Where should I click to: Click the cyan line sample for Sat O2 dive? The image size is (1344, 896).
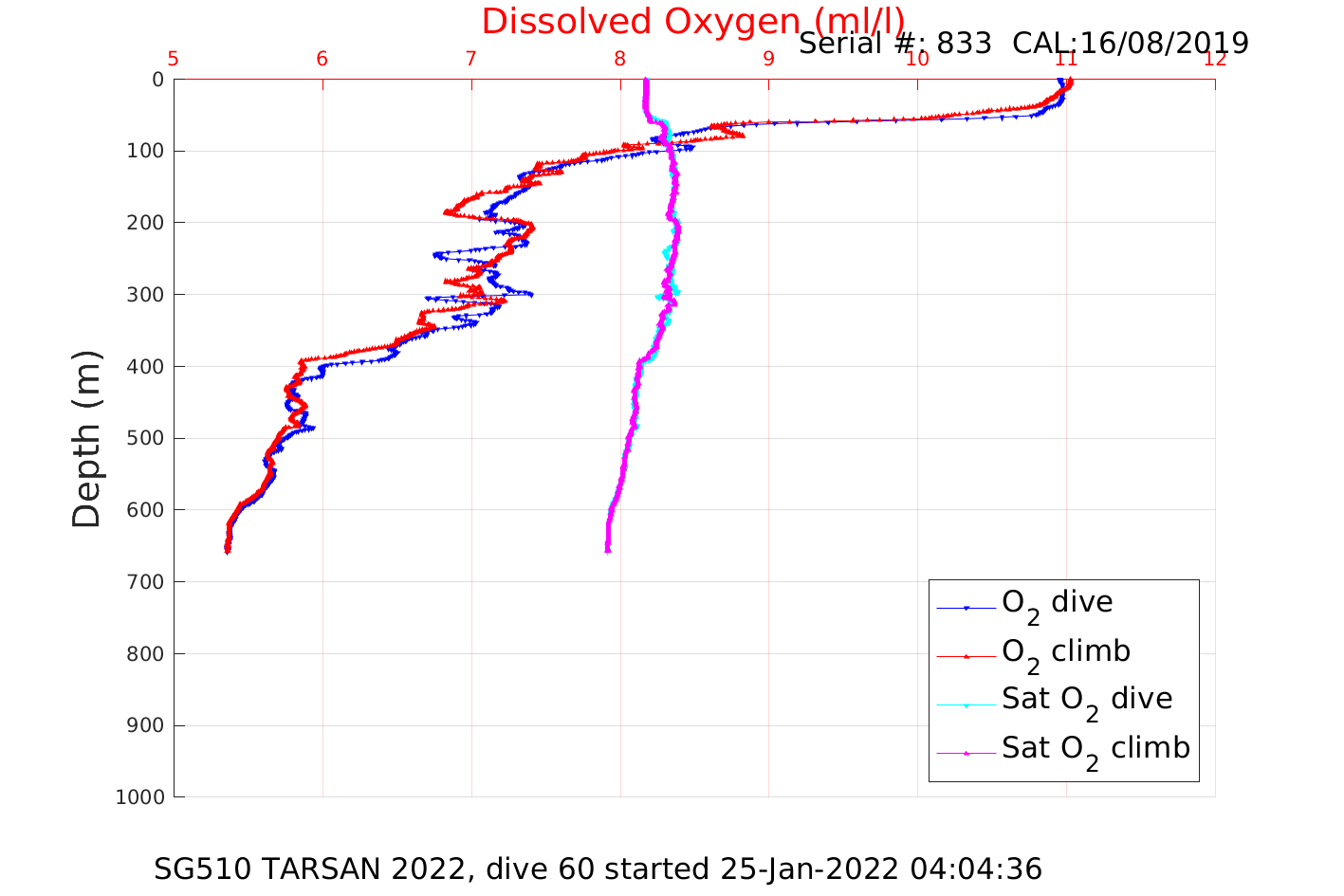point(967,704)
